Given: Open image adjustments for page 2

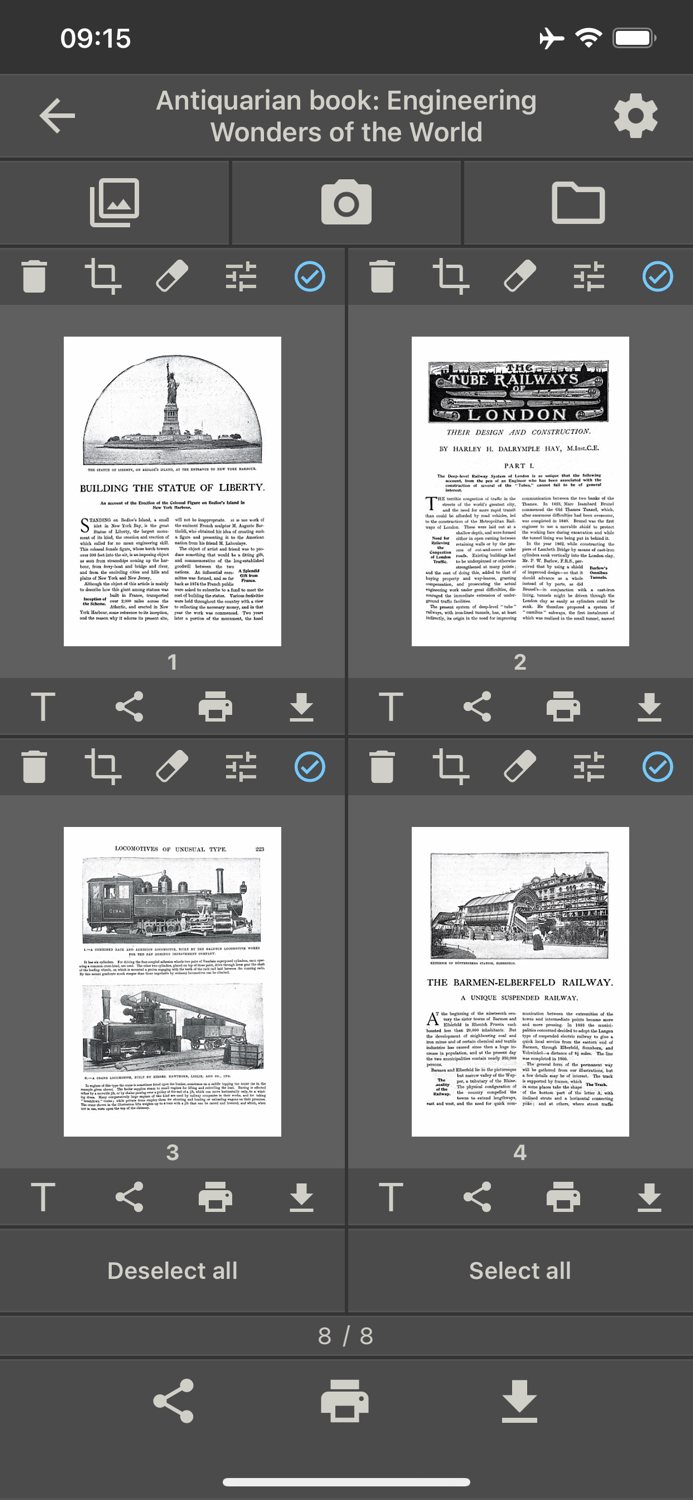Looking at the screenshot, I should 589,276.
